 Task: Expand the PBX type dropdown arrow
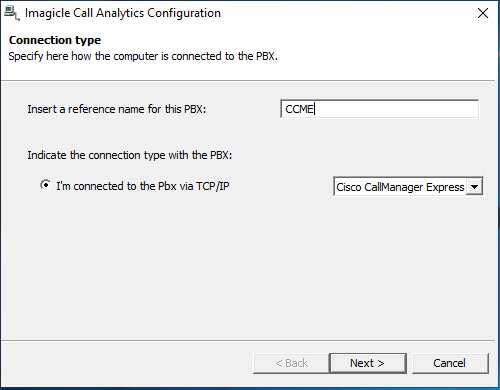coord(474,187)
